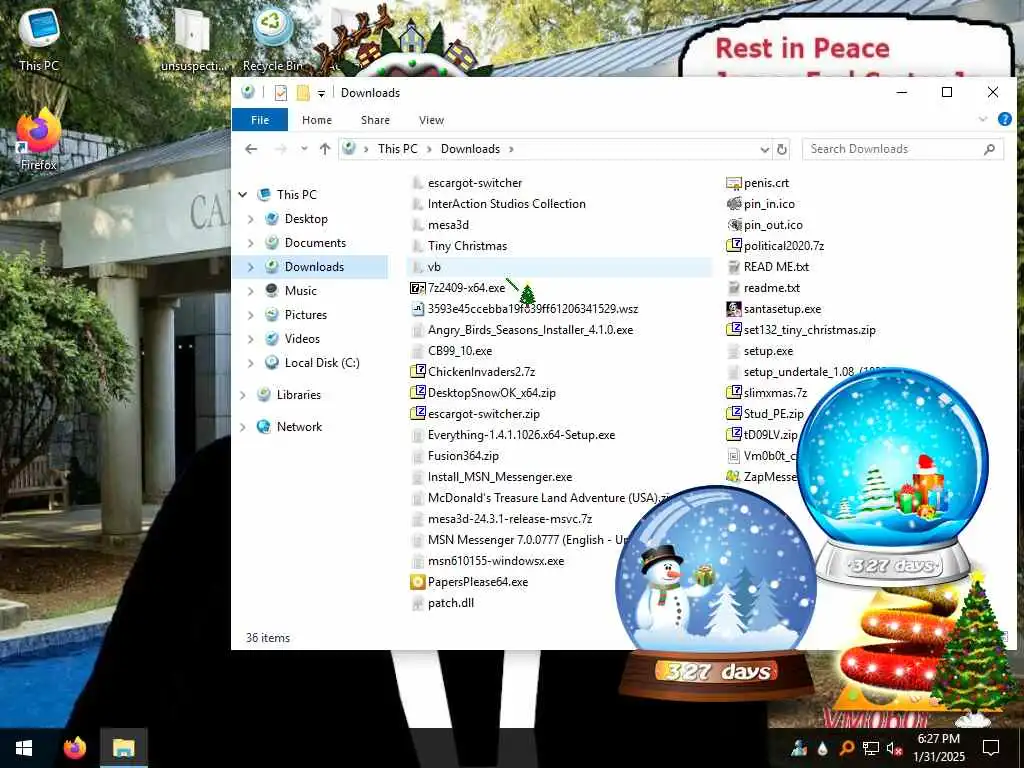Click the people tray icon
The width and height of the screenshot is (1024, 768).
(x=799, y=748)
